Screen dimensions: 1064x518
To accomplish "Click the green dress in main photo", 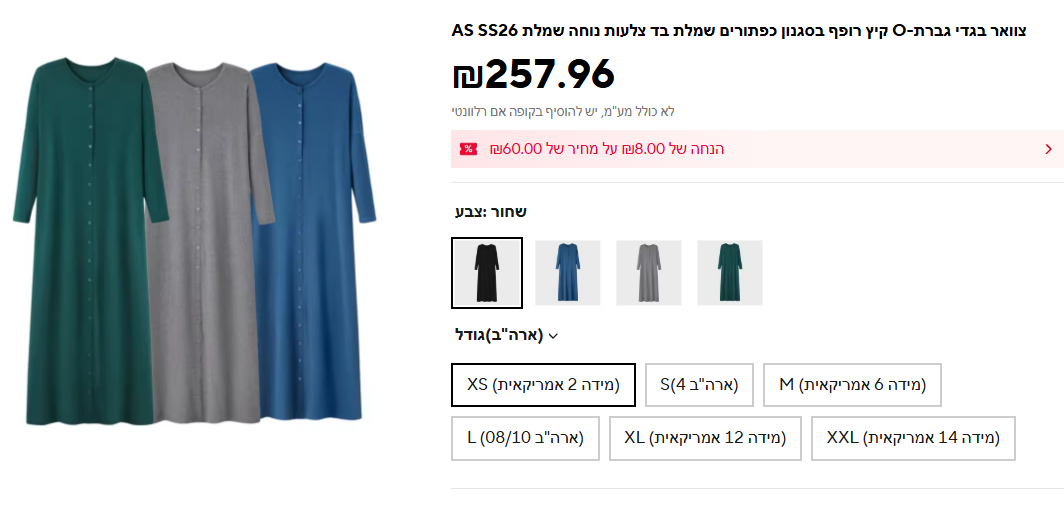I will point(80,240).
